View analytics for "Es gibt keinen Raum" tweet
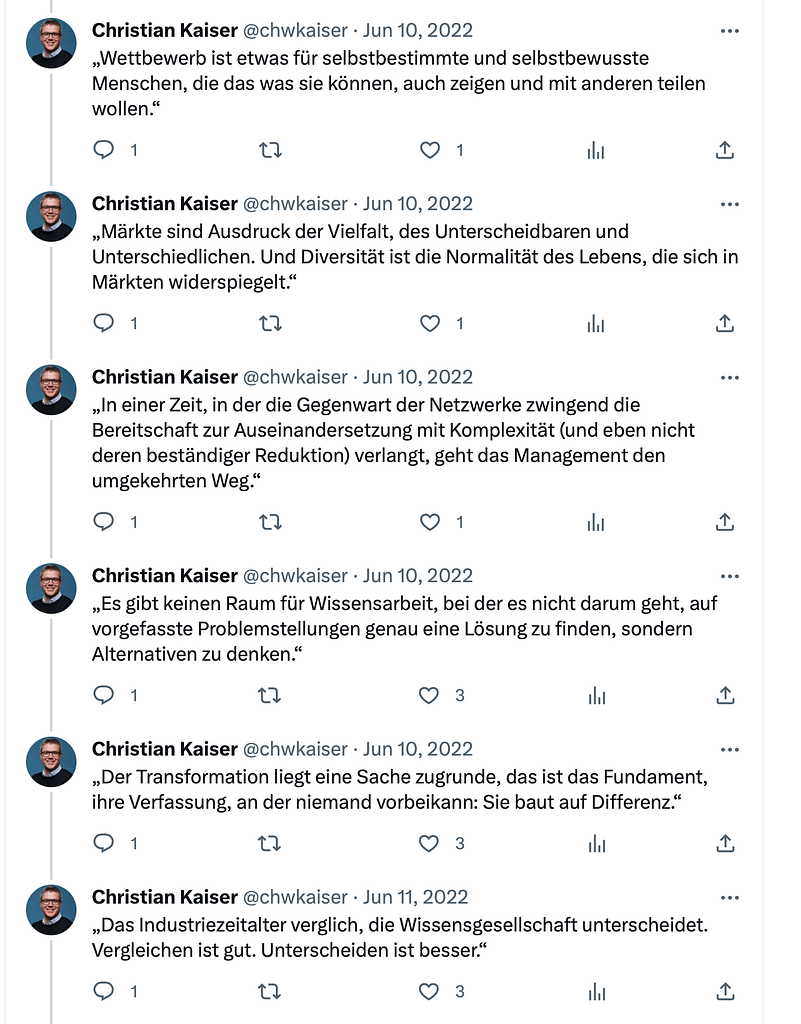 (x=596, y=695)
